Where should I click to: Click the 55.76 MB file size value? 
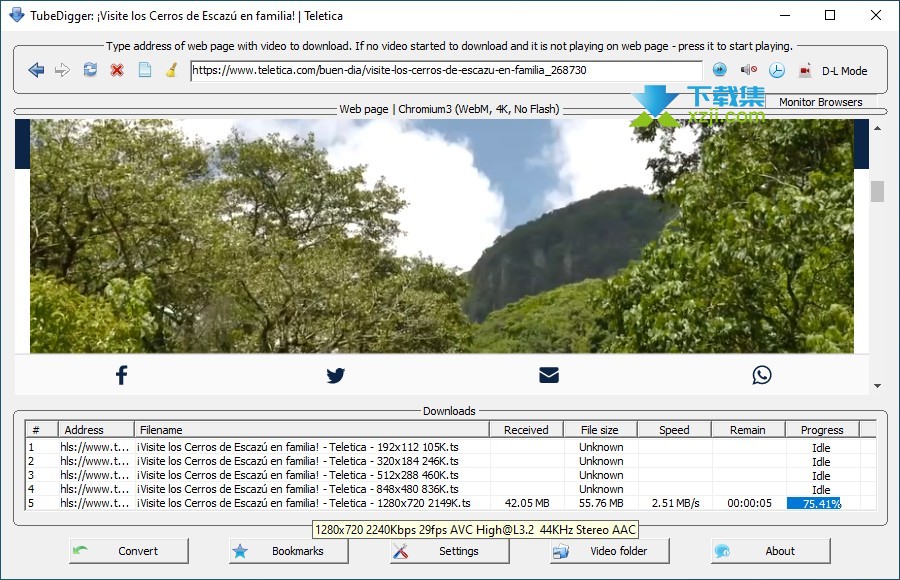click(x=601, y=503)
